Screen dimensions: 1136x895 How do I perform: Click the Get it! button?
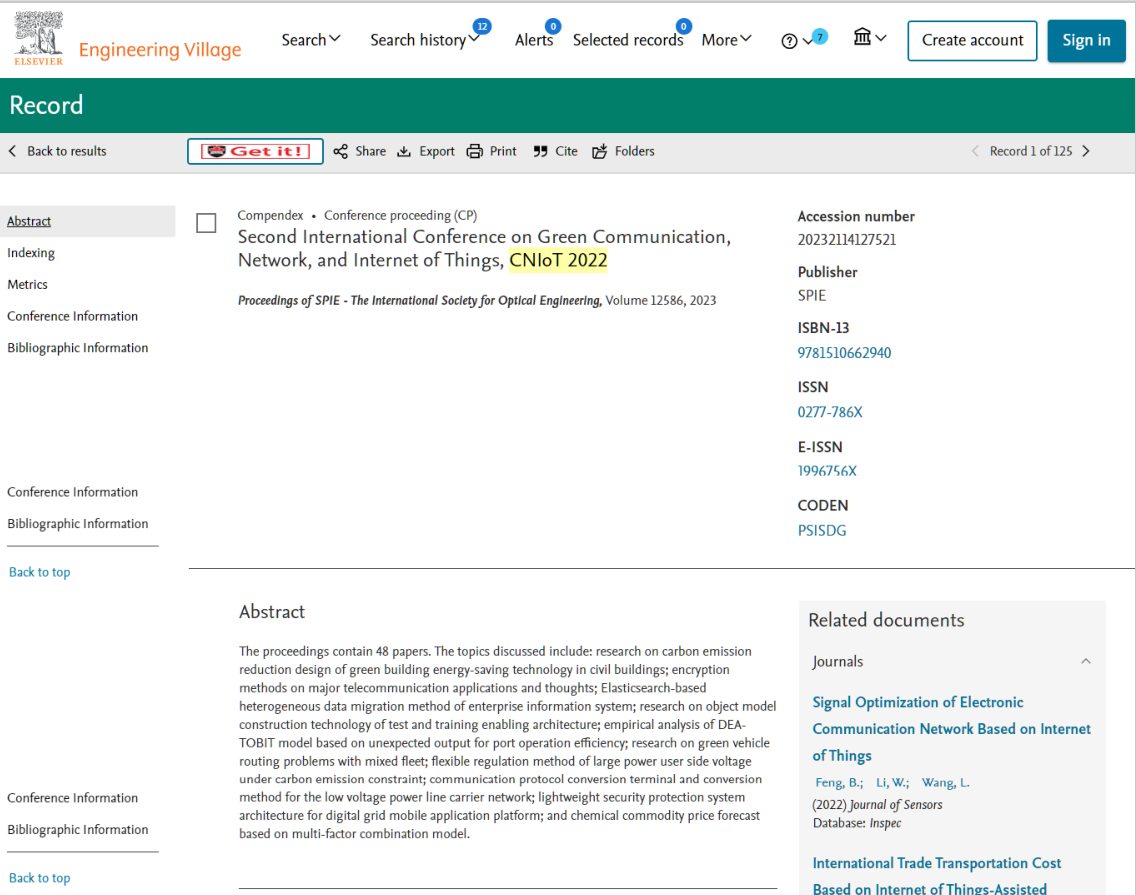coord(255,151)
